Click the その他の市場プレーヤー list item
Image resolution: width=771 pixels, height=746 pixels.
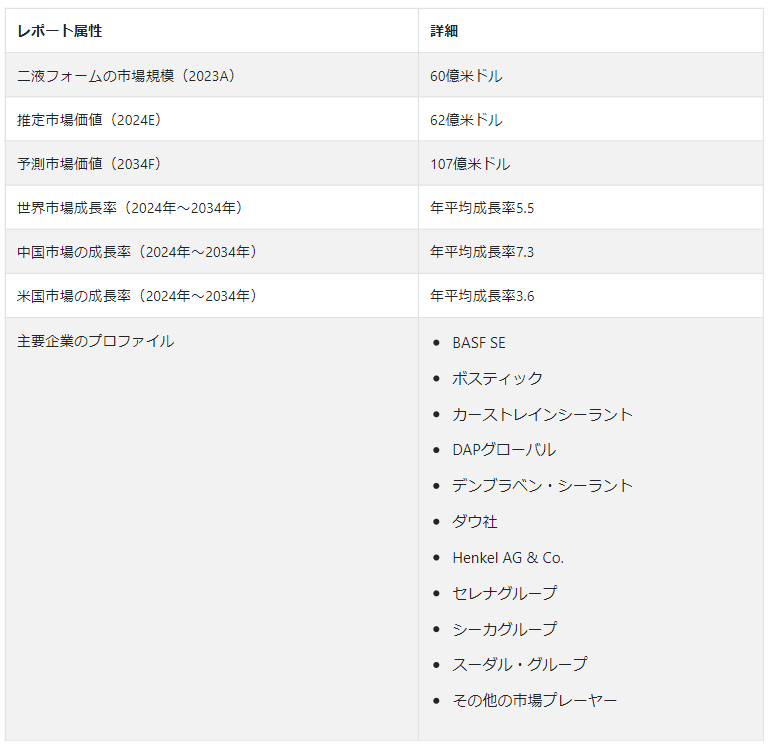(534, 700)
